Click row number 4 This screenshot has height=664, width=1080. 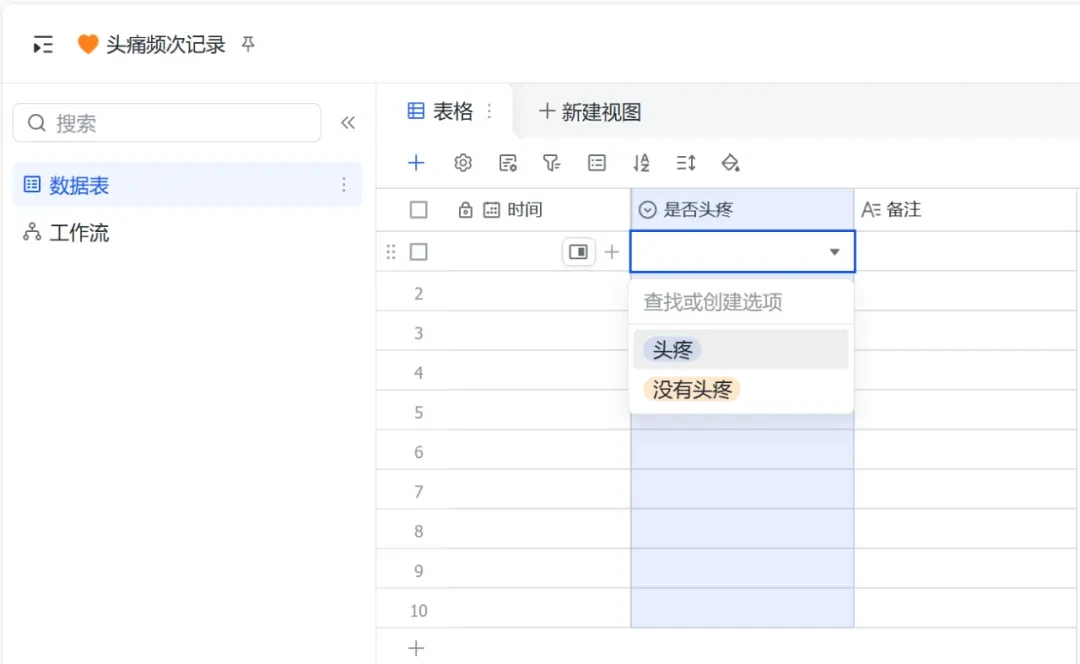pos(419,373)
